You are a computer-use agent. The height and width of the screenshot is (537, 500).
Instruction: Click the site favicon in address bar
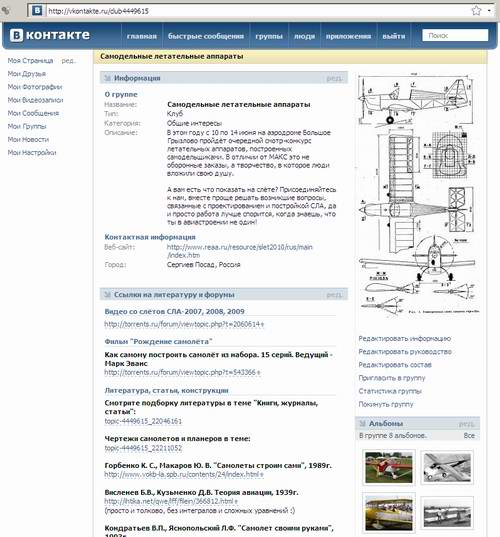point(37,11)
